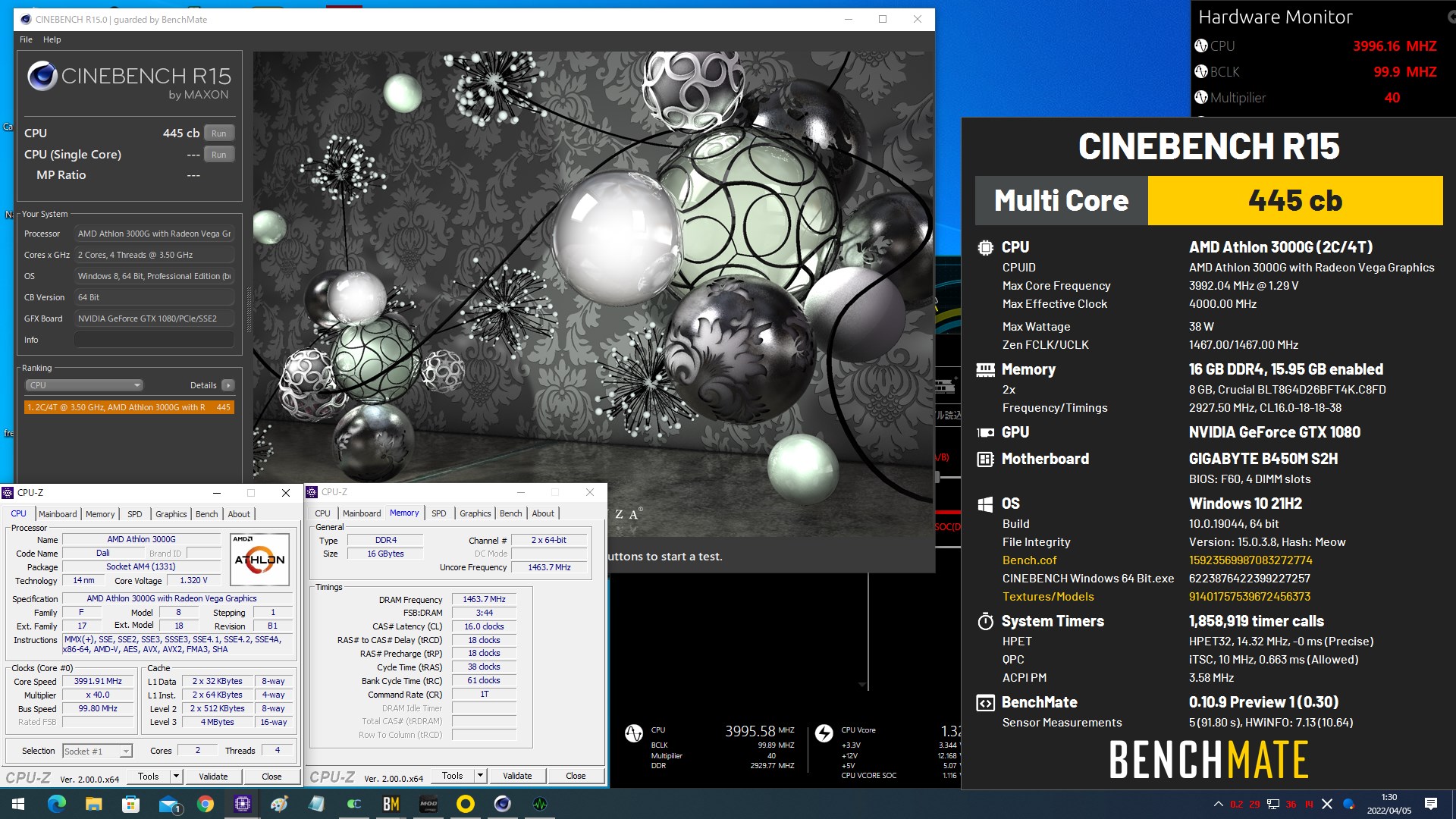Image resolution: width=1456 pixels, height=819 pixels.
Task: Expand ranking Details arrow
Action: (227, 385)
